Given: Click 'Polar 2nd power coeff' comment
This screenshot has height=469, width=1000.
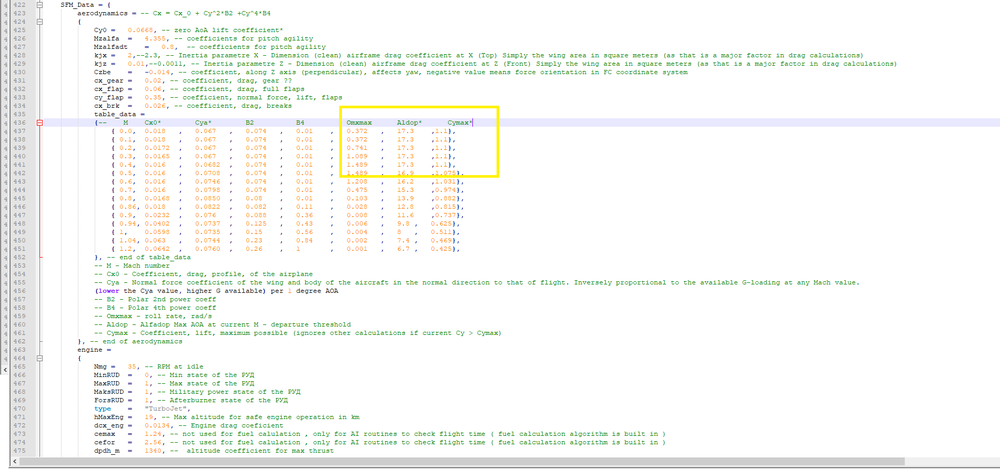Looking at the screenshot, I should [160, 299].
